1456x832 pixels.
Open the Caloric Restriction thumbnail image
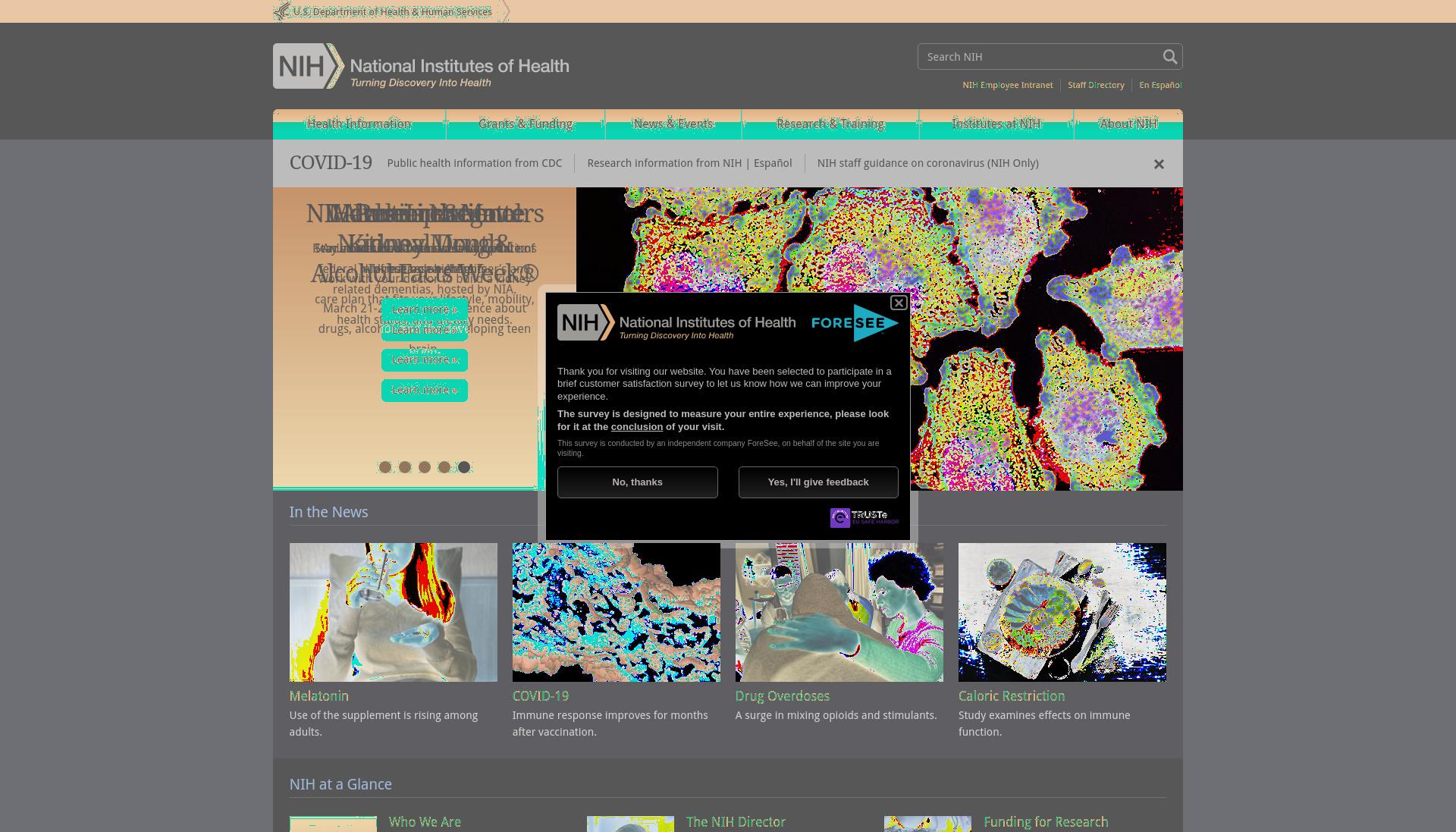1062,612
